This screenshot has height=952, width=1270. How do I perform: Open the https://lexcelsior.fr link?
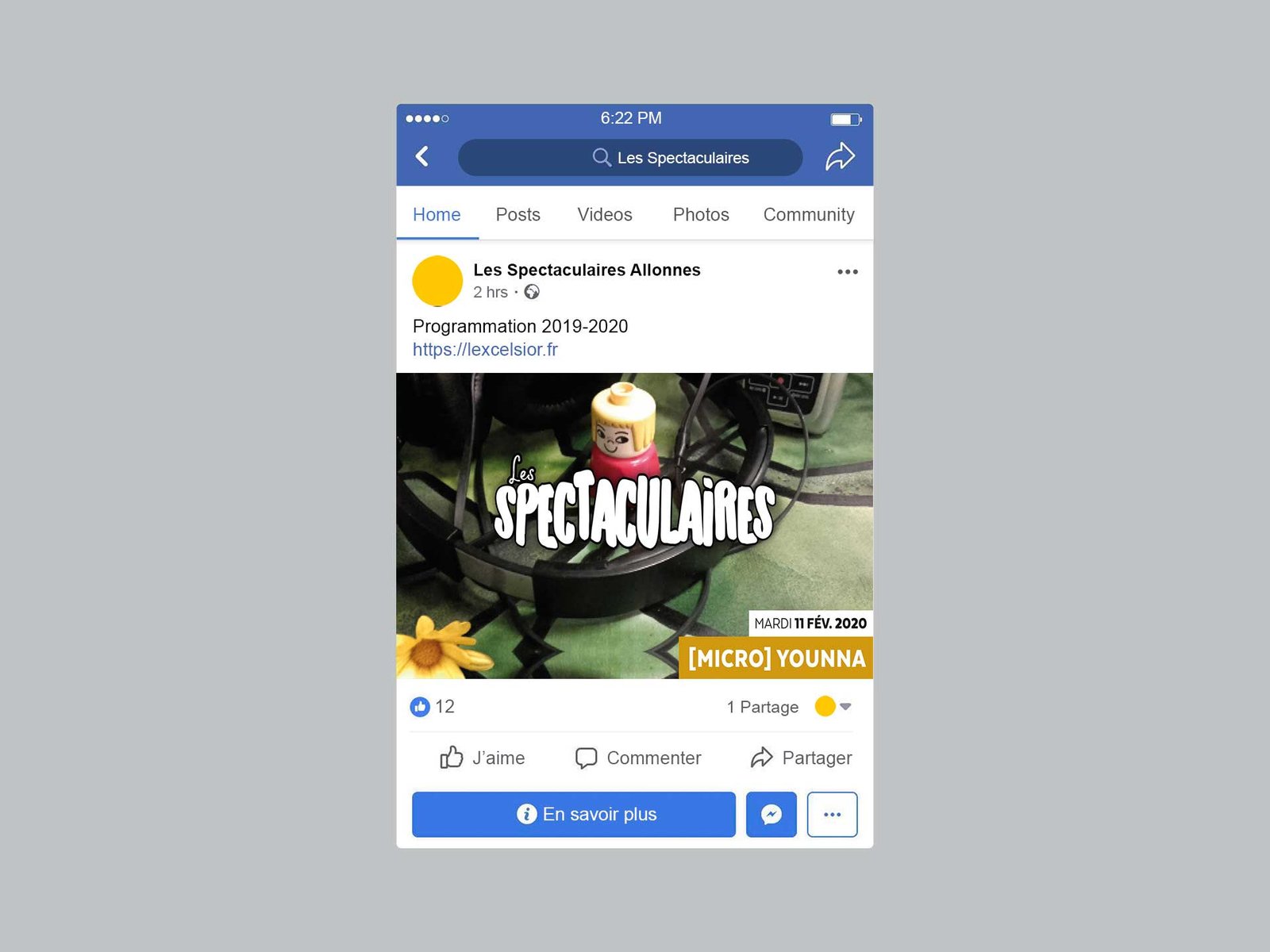click(x=485, y=349)
